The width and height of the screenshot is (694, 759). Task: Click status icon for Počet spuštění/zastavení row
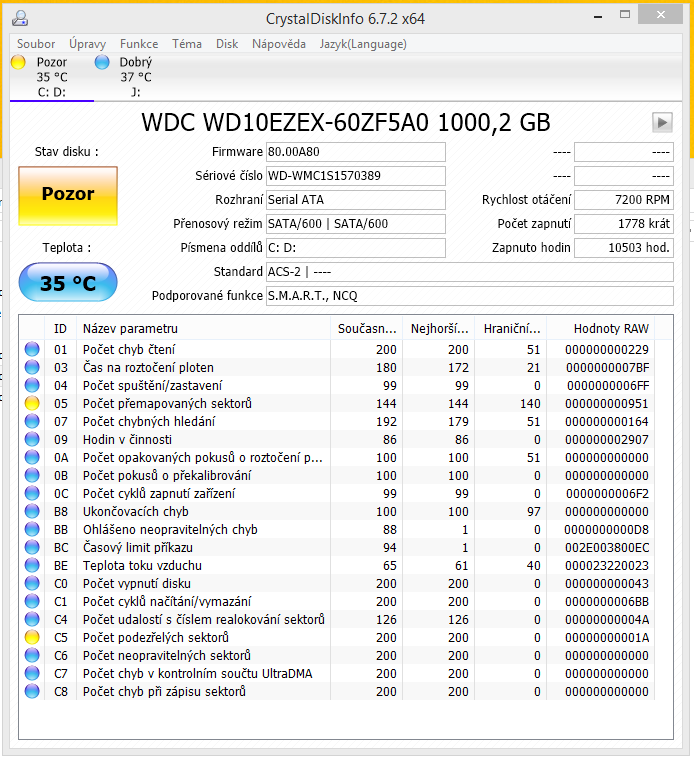32,385
